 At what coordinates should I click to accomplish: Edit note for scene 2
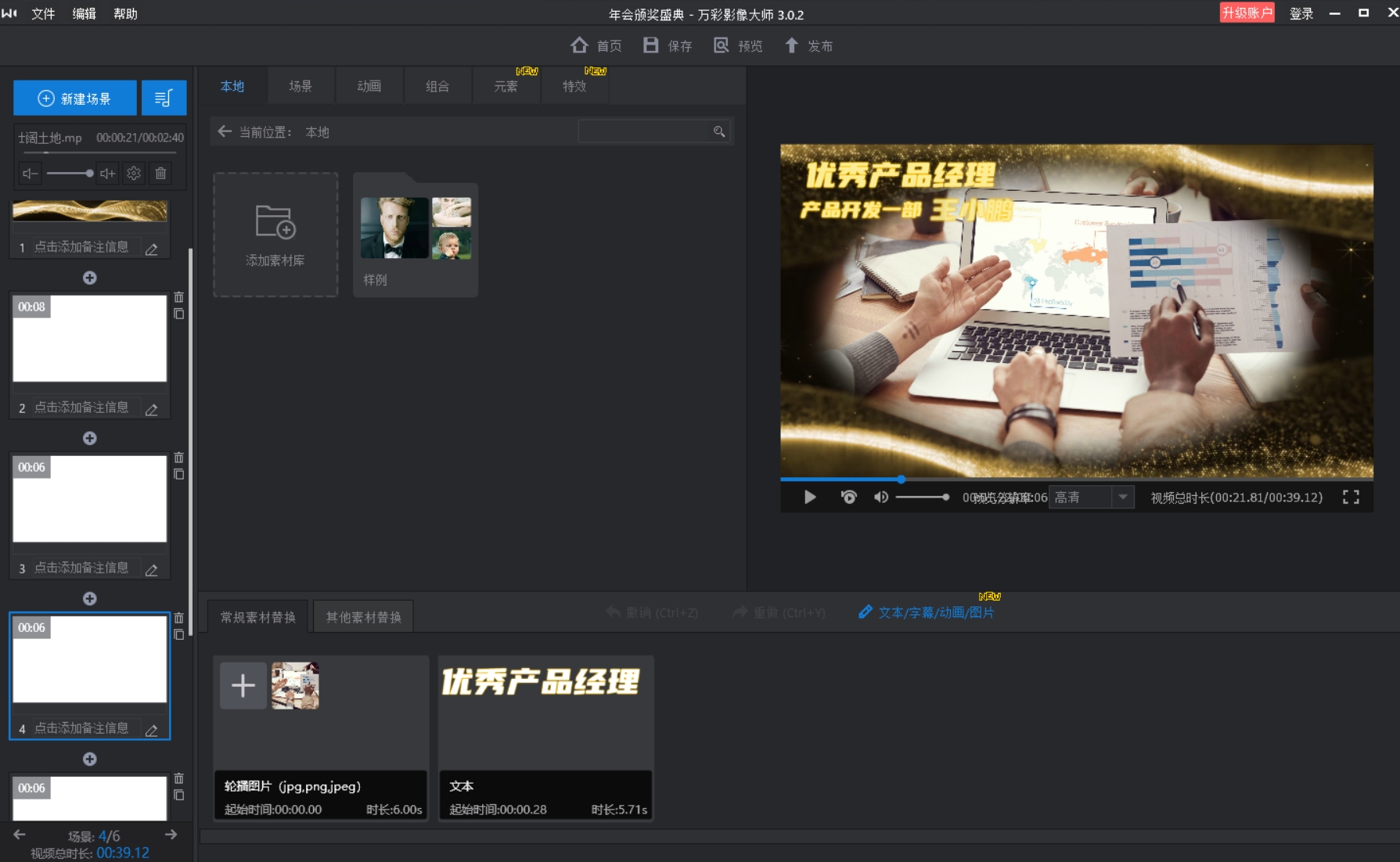tap(152, 409)
